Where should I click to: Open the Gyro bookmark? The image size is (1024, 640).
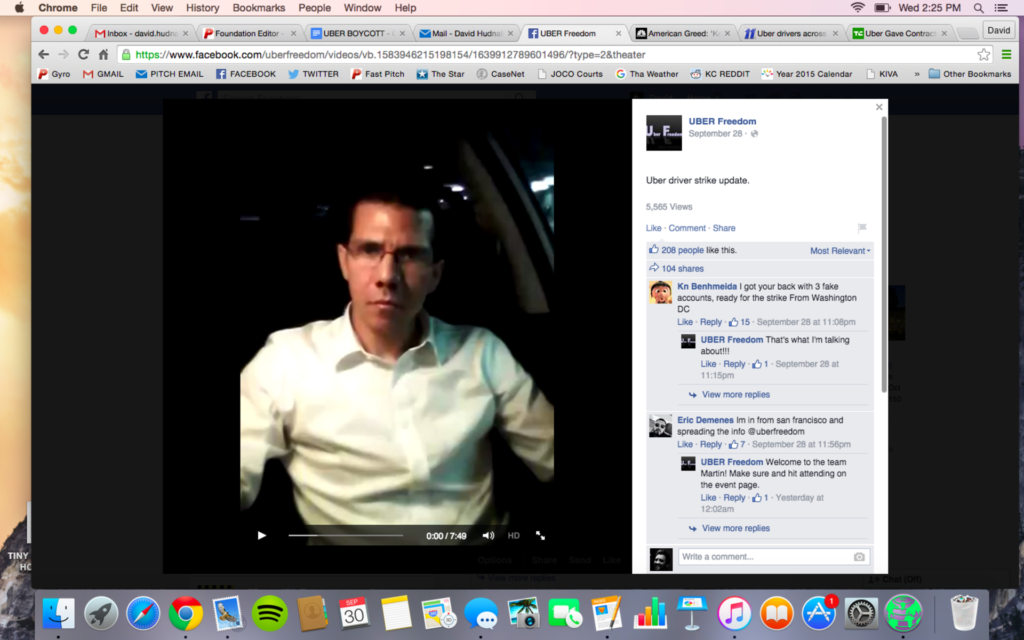[54, 74]
